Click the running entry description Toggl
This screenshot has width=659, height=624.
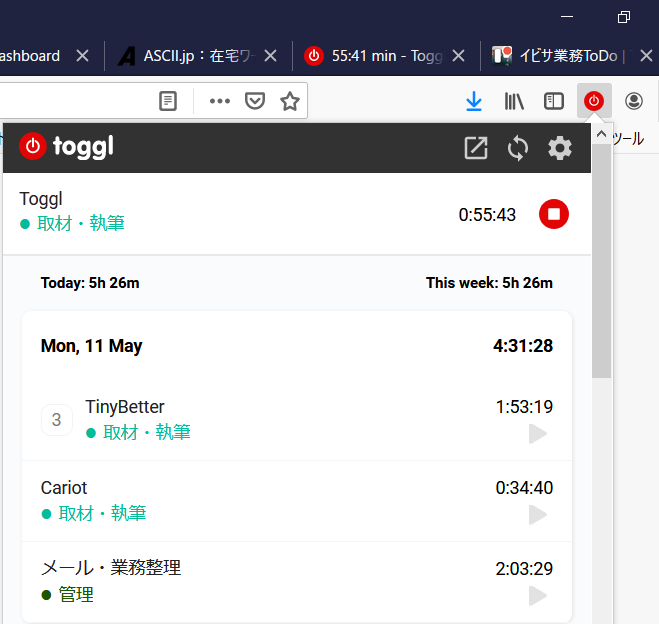41,199
